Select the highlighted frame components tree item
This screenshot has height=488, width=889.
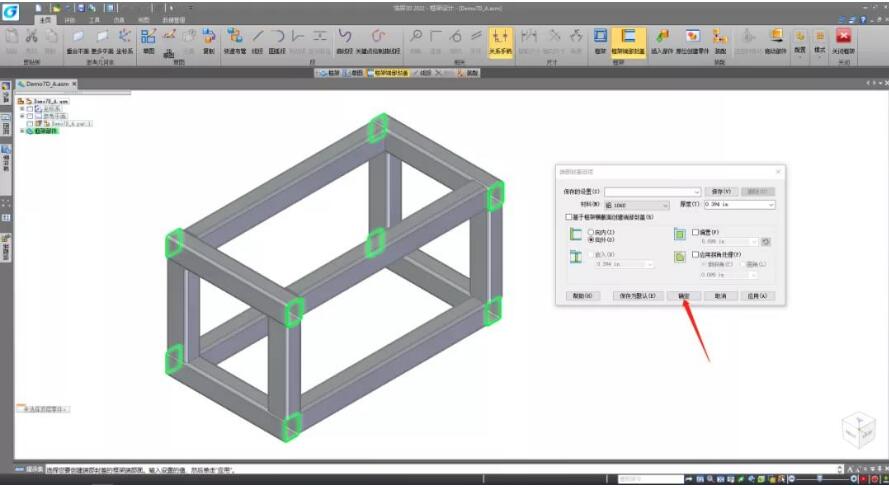pyautogui.click(x=46, y=131)
